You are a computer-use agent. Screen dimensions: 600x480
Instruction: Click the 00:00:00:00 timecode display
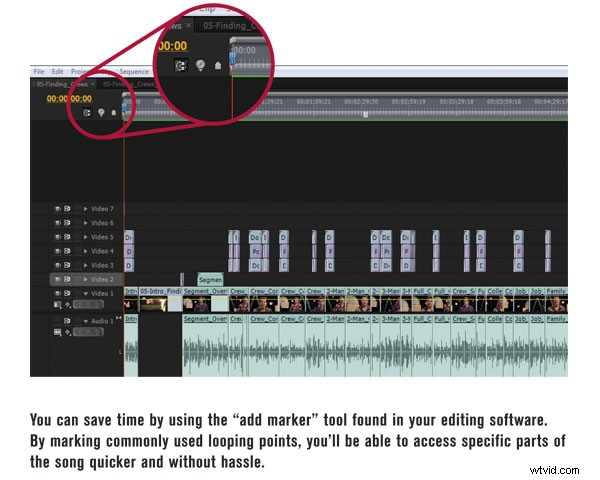pyautogui.click(x=69, y=99)
